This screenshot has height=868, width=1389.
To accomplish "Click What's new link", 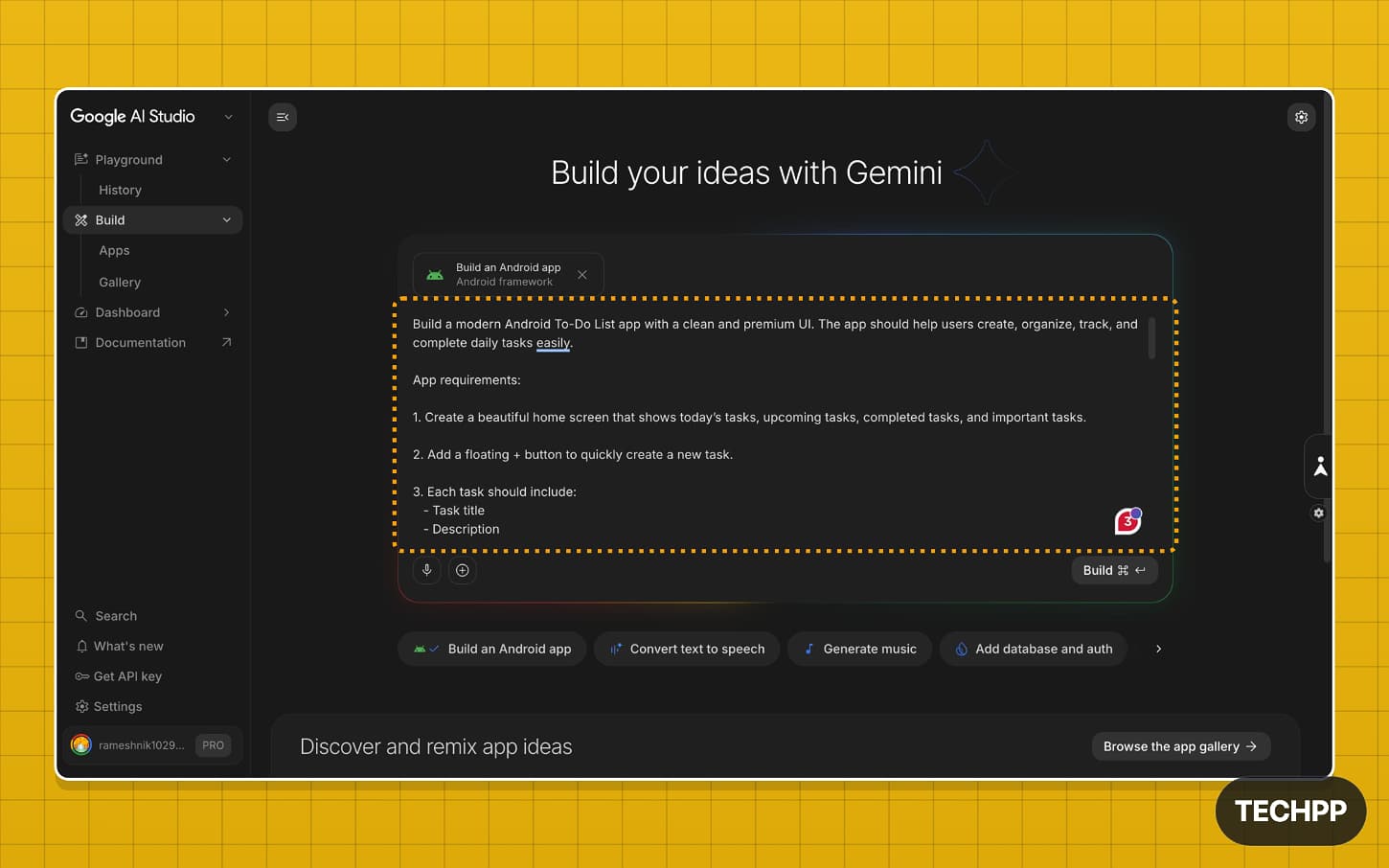I will 128,647.
